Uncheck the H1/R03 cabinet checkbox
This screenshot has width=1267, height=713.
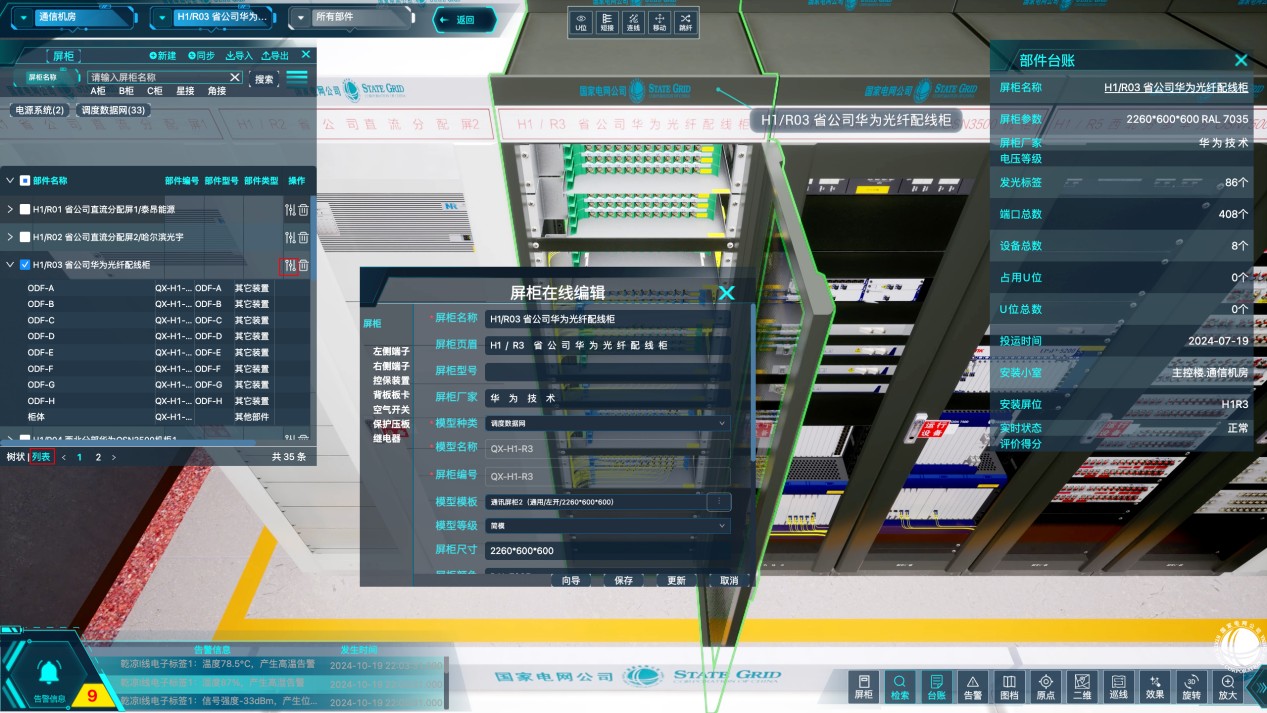pyautogui.click(x=25, y=265)
